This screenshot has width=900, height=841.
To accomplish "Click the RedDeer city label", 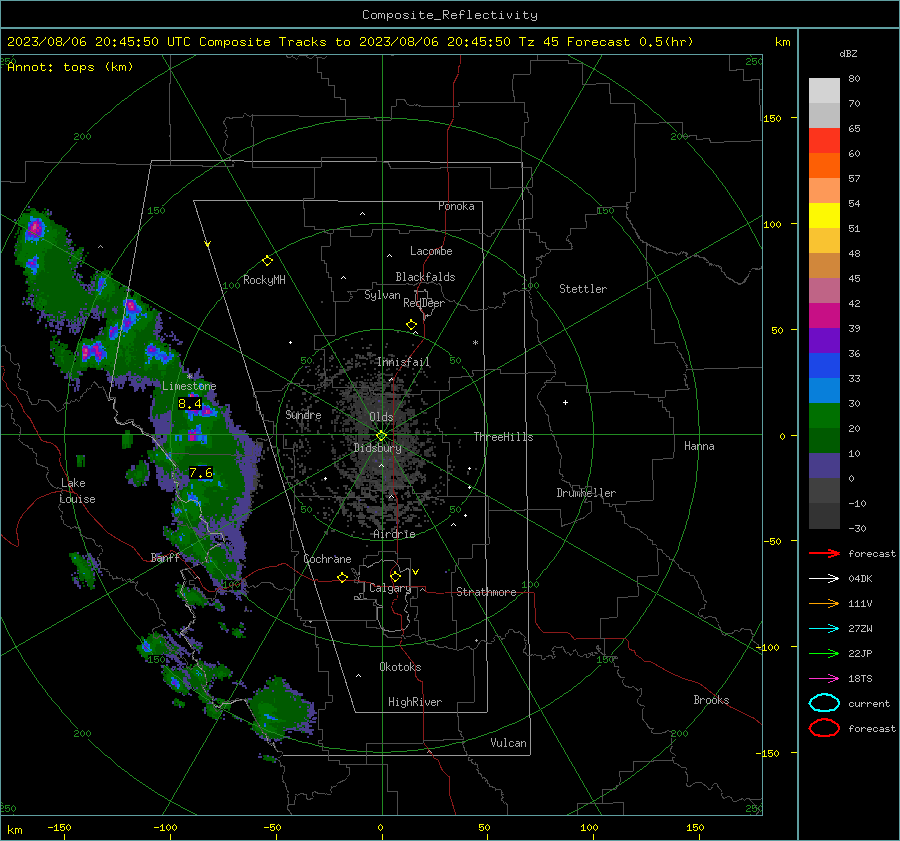I will [424, 303].
